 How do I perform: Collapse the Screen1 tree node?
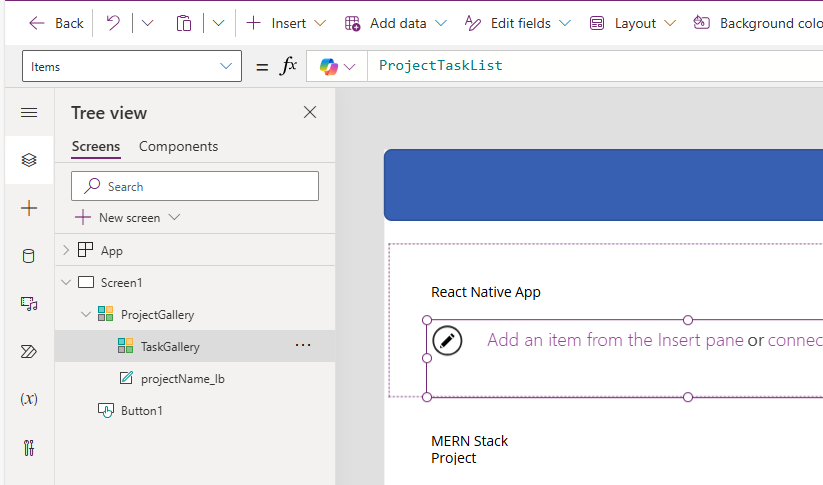click(66, 282)
